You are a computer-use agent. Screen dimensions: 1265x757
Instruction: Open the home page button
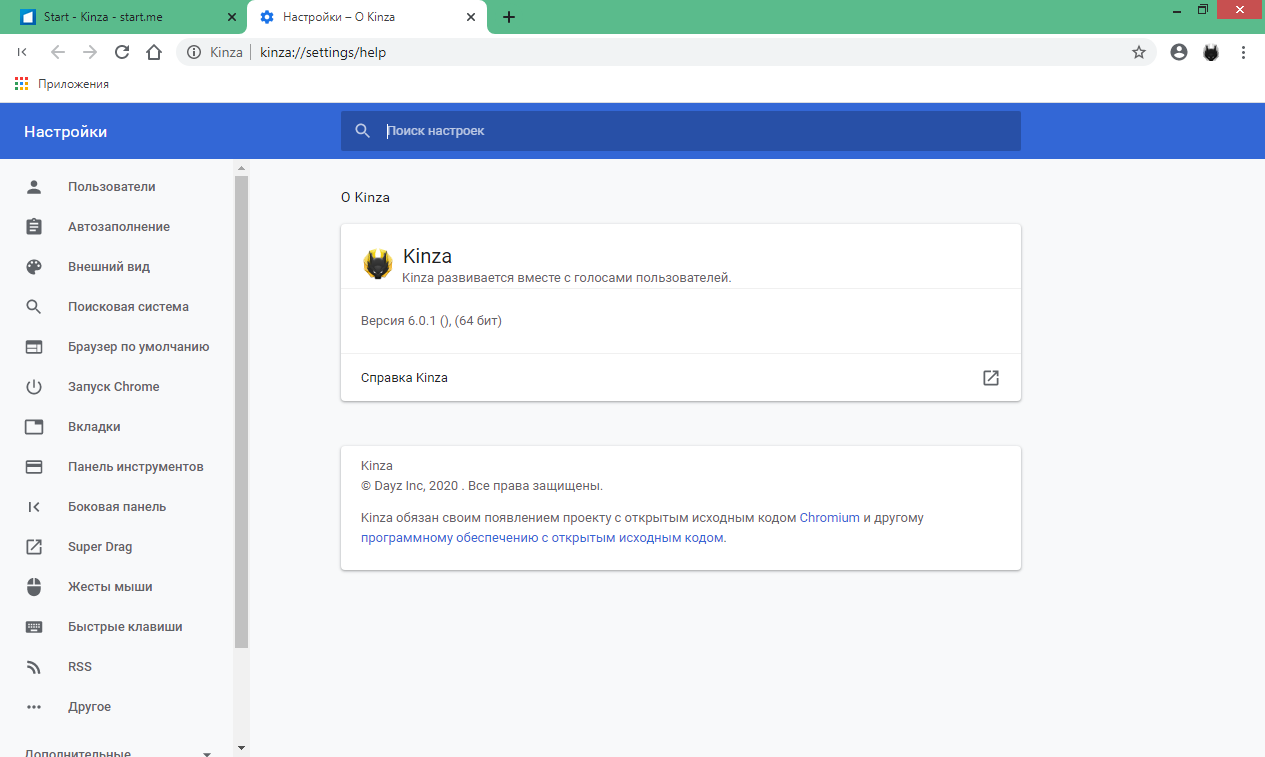click(154, 52)
